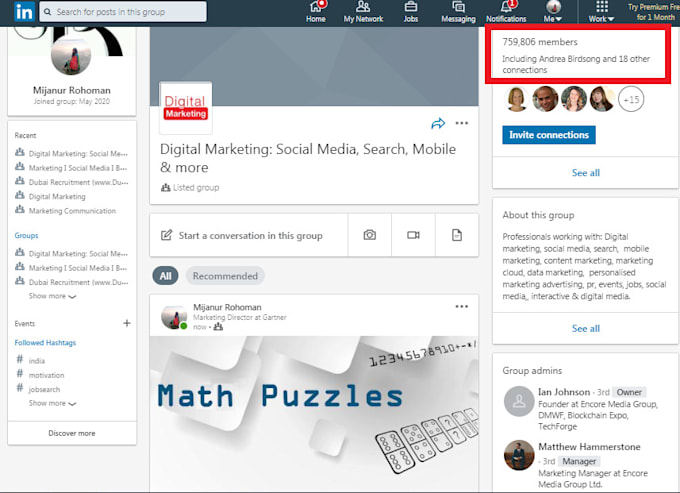Click See all under About this group
This screenshot has width=680, height=493.
click(x=585, y=329)
